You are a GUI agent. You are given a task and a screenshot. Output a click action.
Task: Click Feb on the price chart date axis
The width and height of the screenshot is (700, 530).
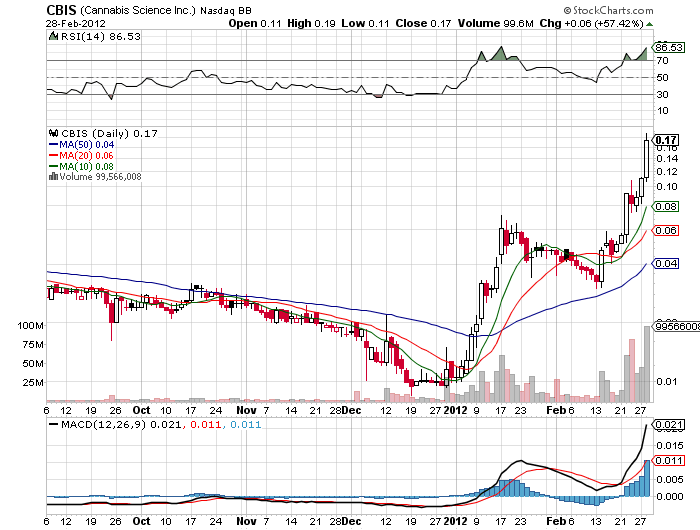(x=556, y=410)
